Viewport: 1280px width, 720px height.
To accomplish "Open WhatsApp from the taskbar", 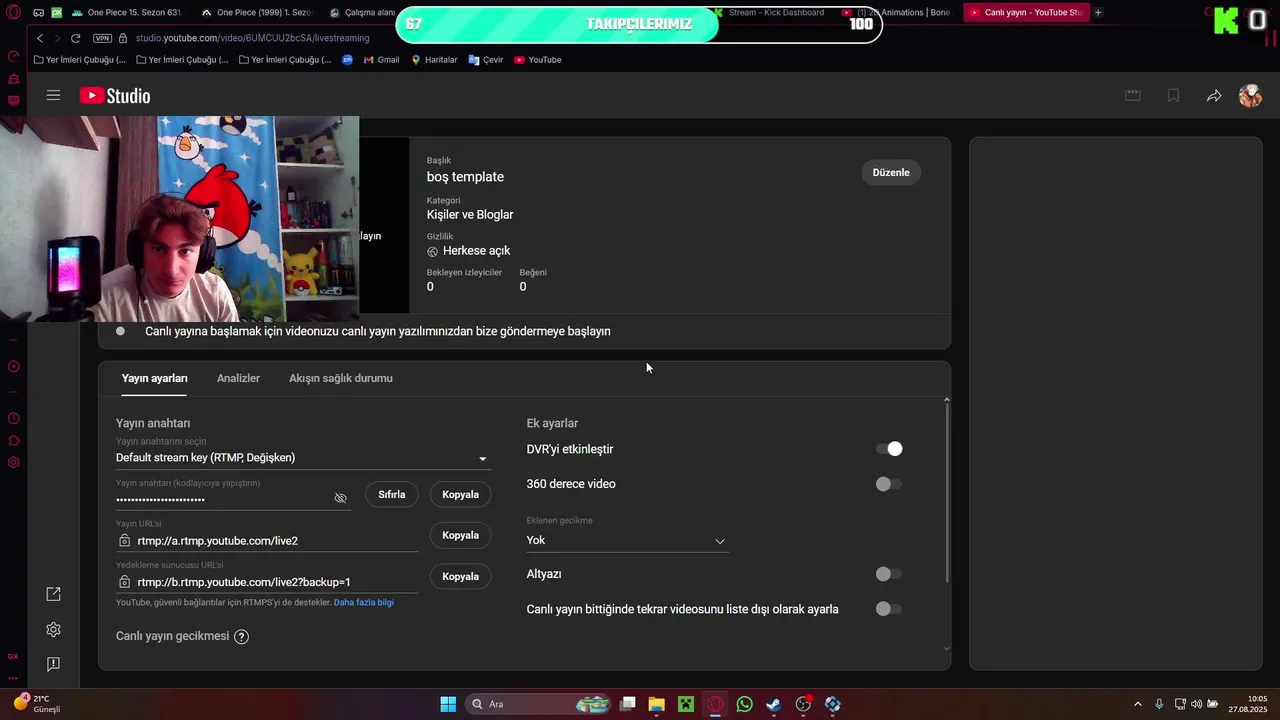I will [744, 704].
